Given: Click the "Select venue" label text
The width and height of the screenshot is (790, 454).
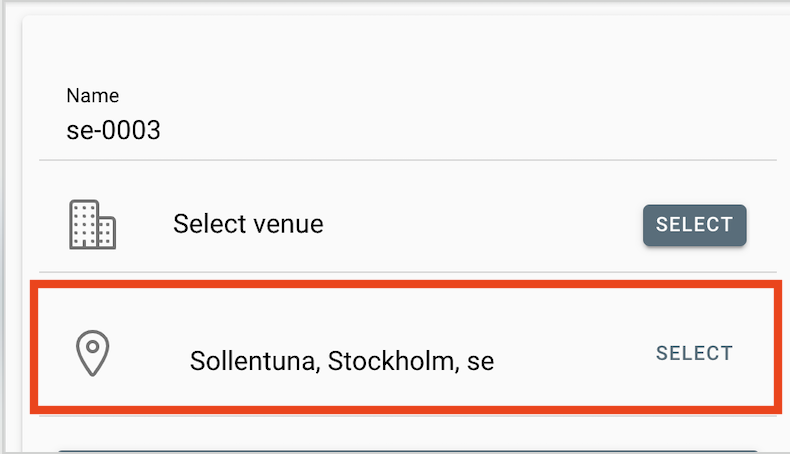Looking at the screenshot, I should tap(248, 224).
